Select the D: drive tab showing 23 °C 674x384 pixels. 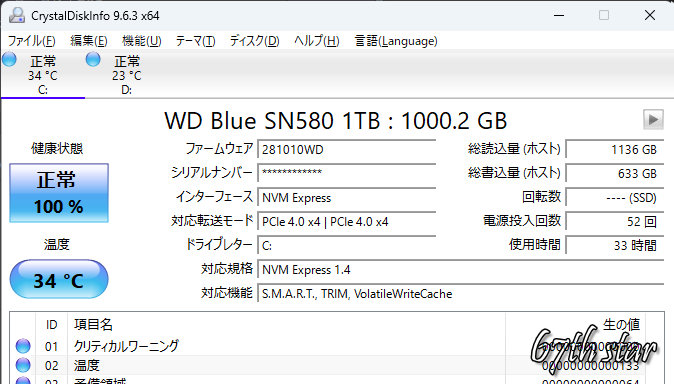[127, 74]
